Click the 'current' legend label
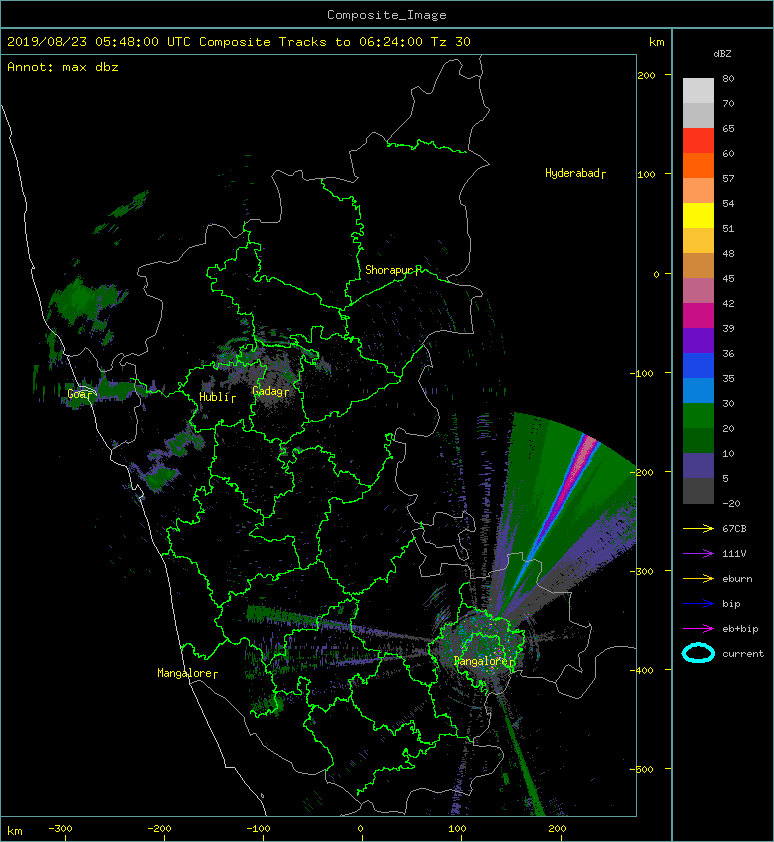 [x=743, y=654]
